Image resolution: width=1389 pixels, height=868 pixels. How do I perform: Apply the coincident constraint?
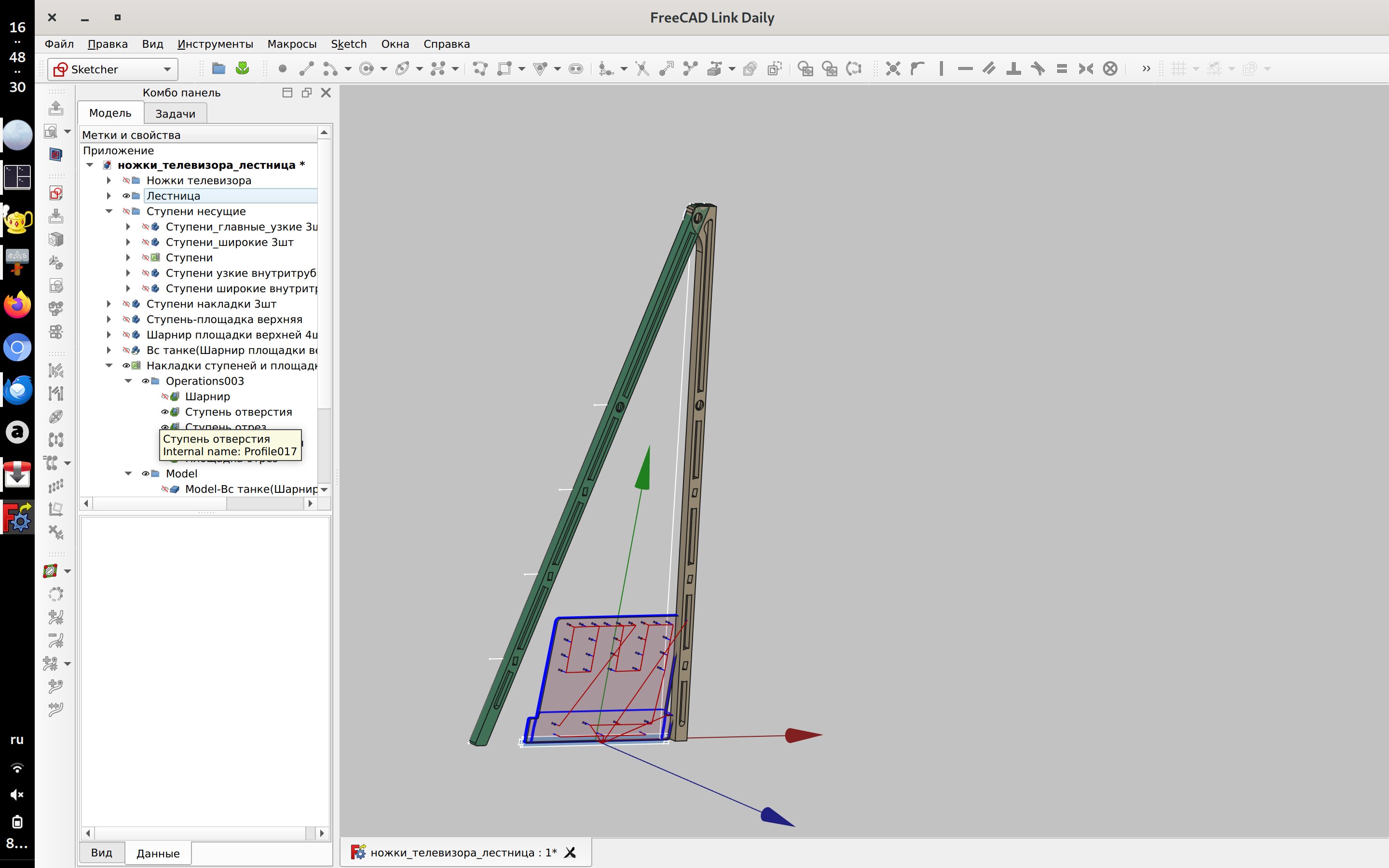[x=893, y=69]
